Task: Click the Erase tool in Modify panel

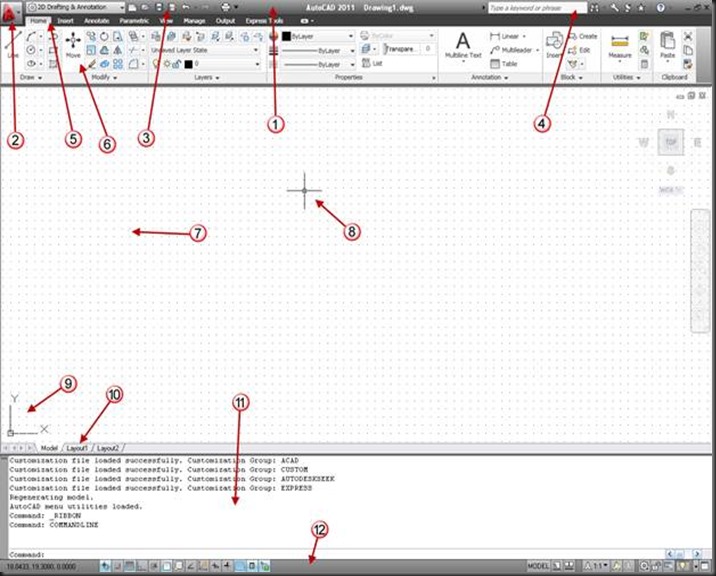Action: coord(91,64)
